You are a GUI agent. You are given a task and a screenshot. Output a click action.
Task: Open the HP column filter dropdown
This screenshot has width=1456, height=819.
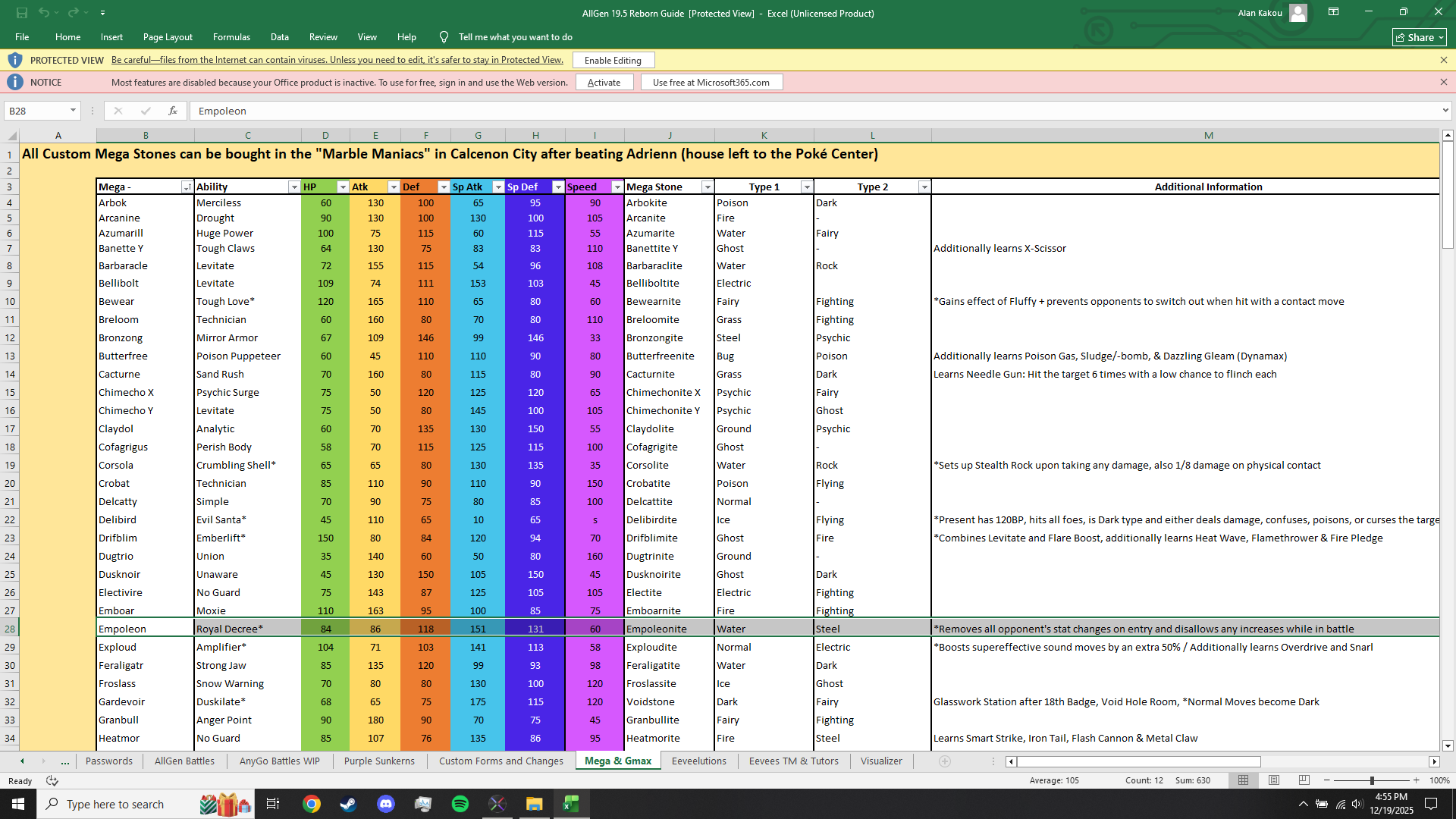[342, 187]
